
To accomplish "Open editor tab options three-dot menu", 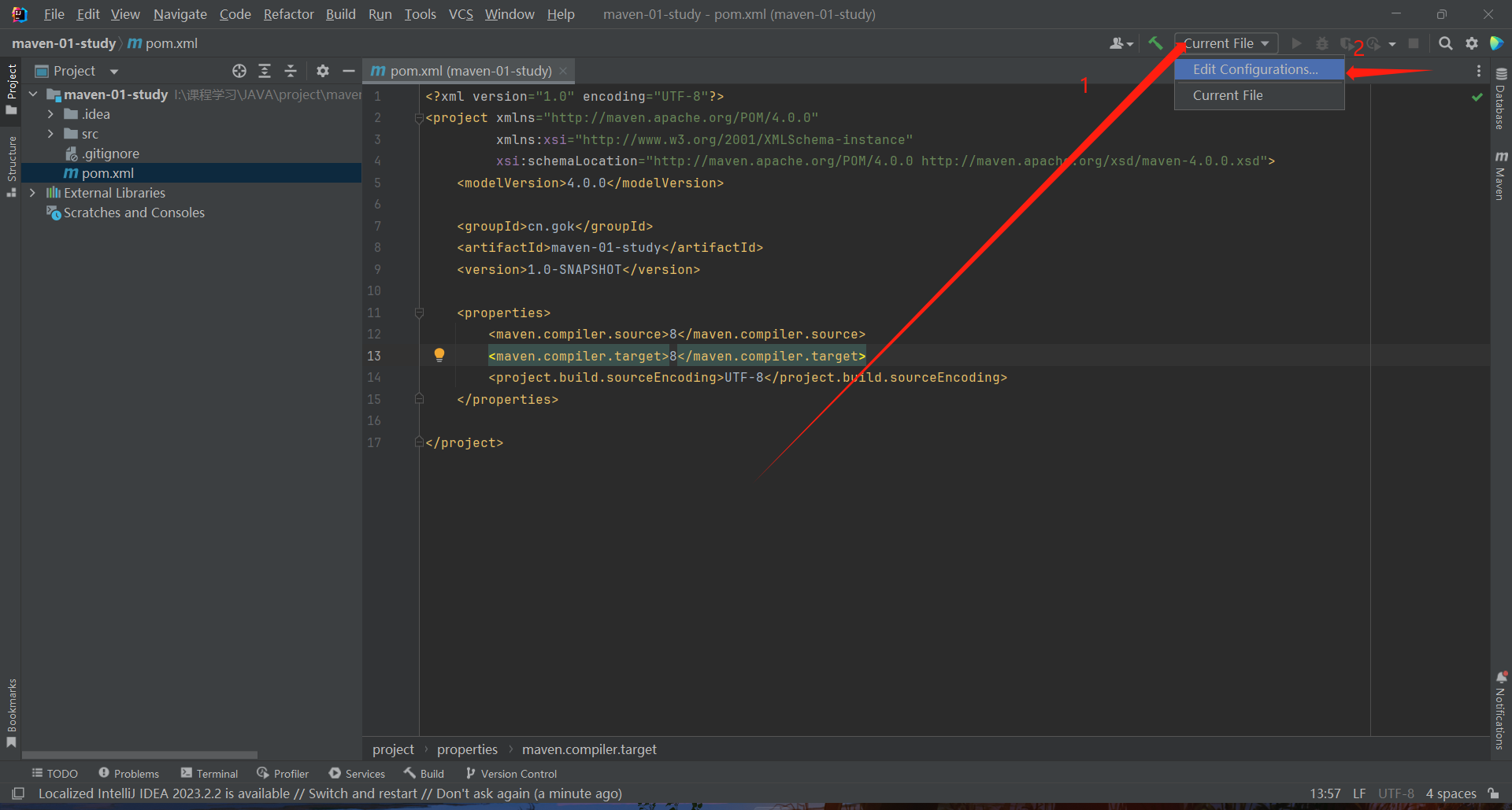I will (x=1479, y=71).
